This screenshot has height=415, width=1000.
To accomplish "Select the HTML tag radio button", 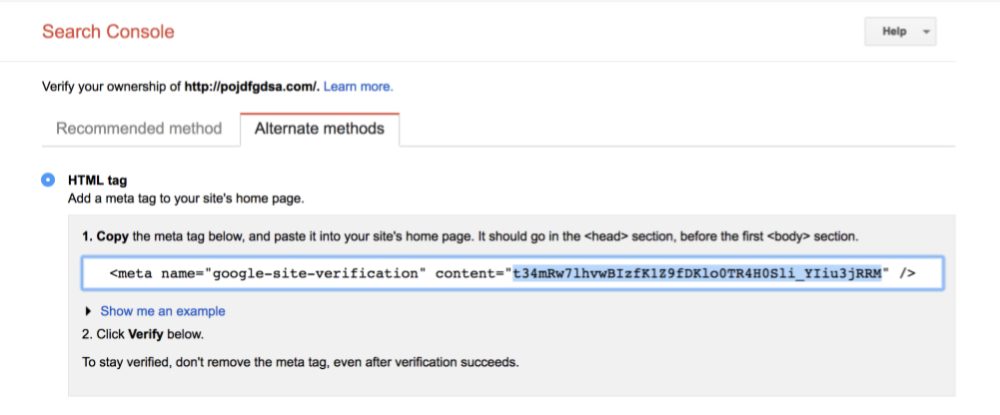I will click(x=48, y=180).
